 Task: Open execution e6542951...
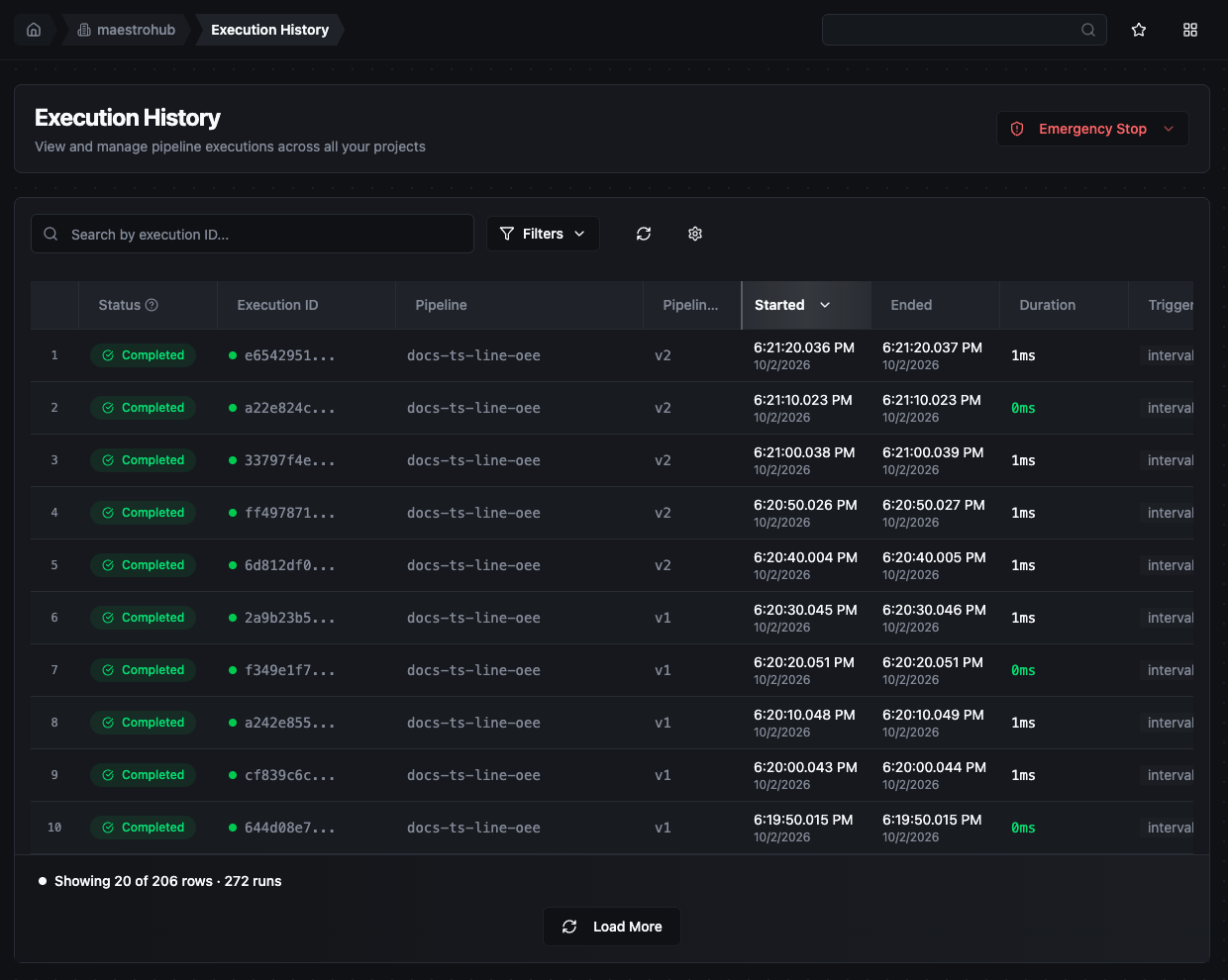pos(289,355)
